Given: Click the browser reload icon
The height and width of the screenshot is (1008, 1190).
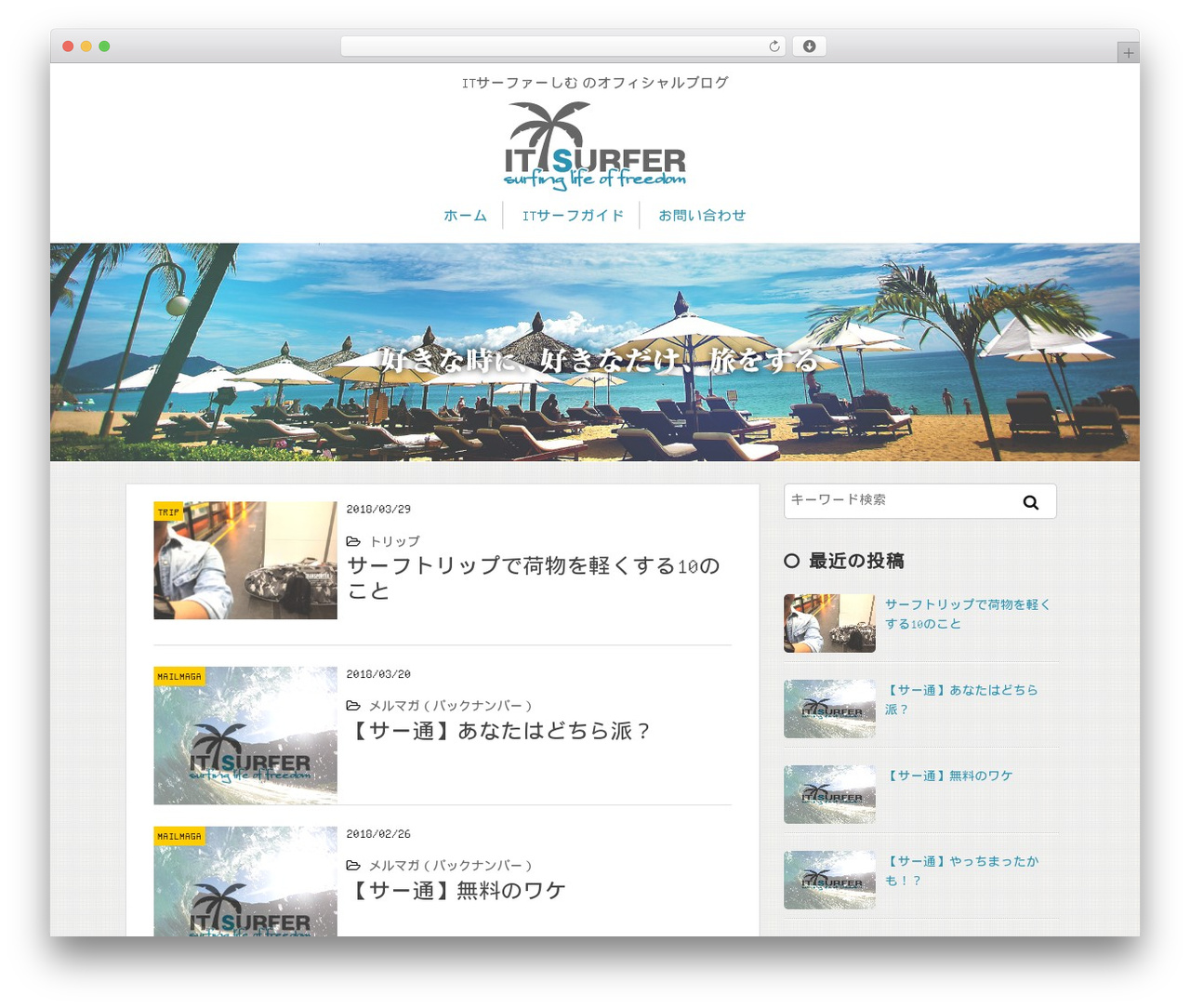Looking at the screenshot, I should pos(773,46).
